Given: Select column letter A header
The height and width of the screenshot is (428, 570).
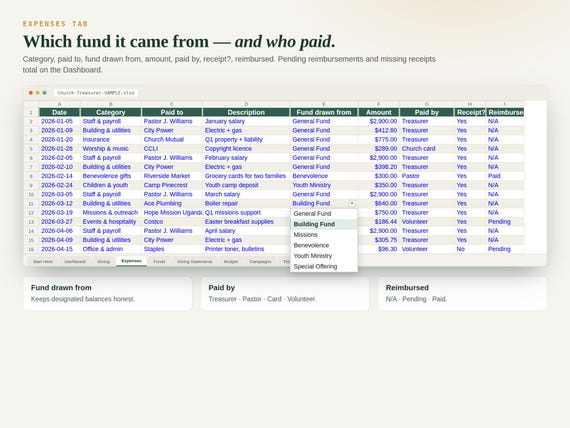Looking at the screenshot, I should click(59, 104).
